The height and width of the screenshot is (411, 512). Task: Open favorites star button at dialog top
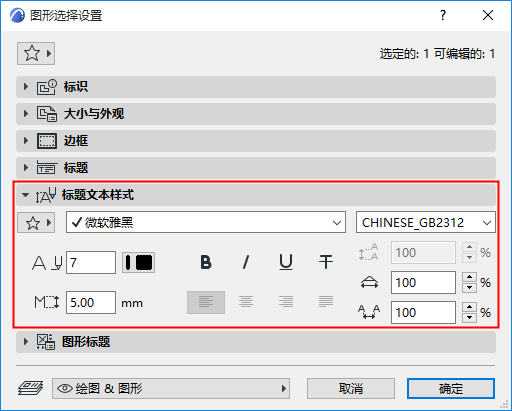point(36,53)
